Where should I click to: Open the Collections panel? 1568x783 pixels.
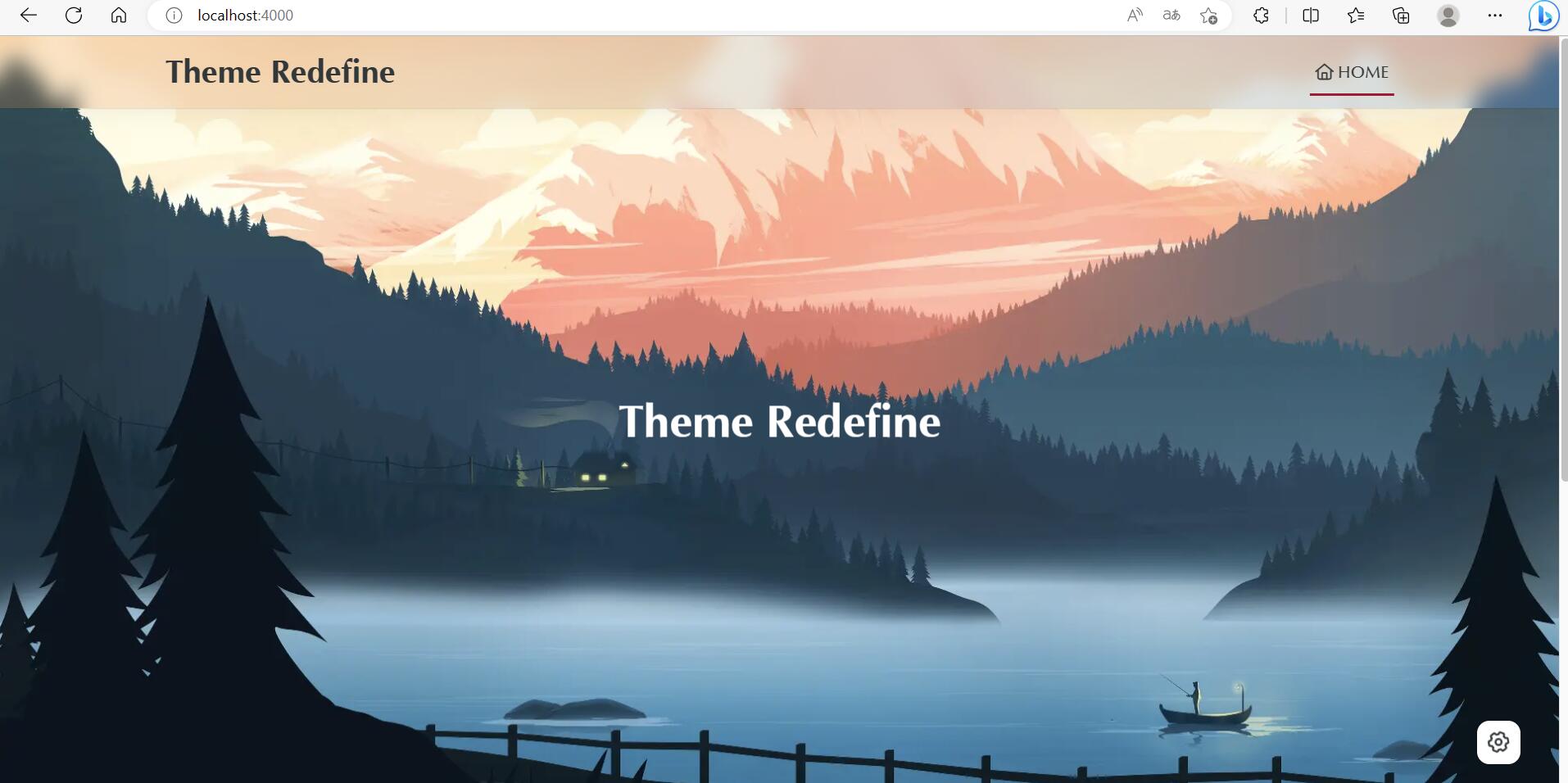[x=1401, y=16]
